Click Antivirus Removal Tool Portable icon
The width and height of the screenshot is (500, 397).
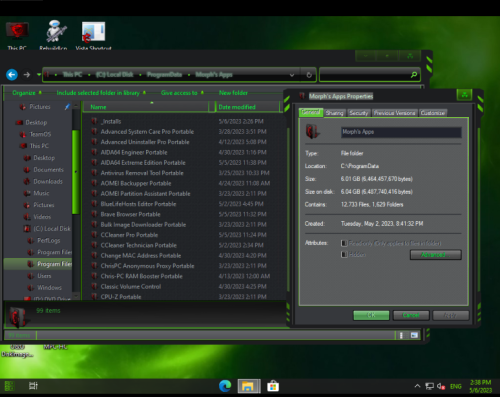tap(95, 173)
